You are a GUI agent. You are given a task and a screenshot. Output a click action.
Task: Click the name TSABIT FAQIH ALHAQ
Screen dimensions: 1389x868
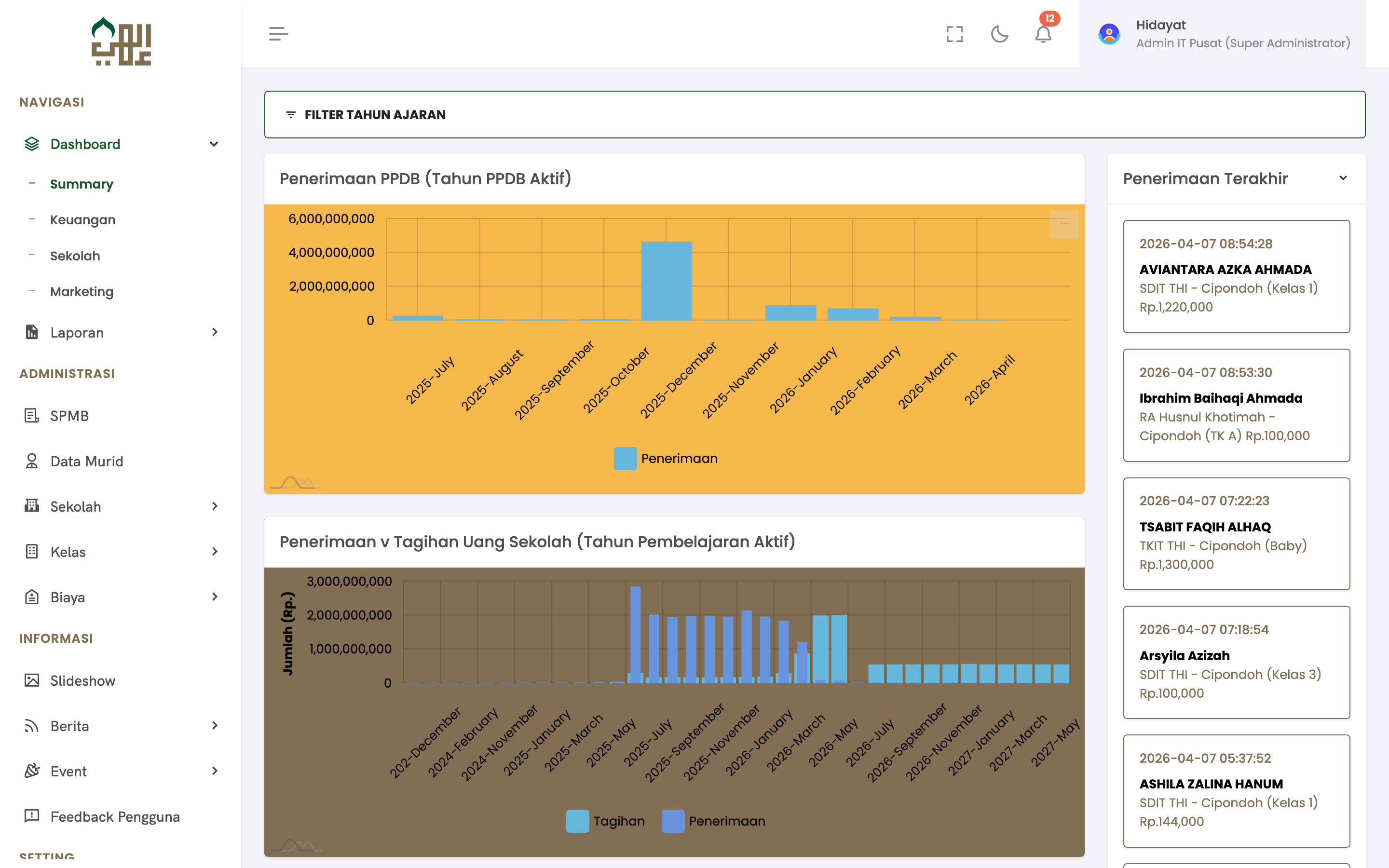click(x=1205, y=527)
